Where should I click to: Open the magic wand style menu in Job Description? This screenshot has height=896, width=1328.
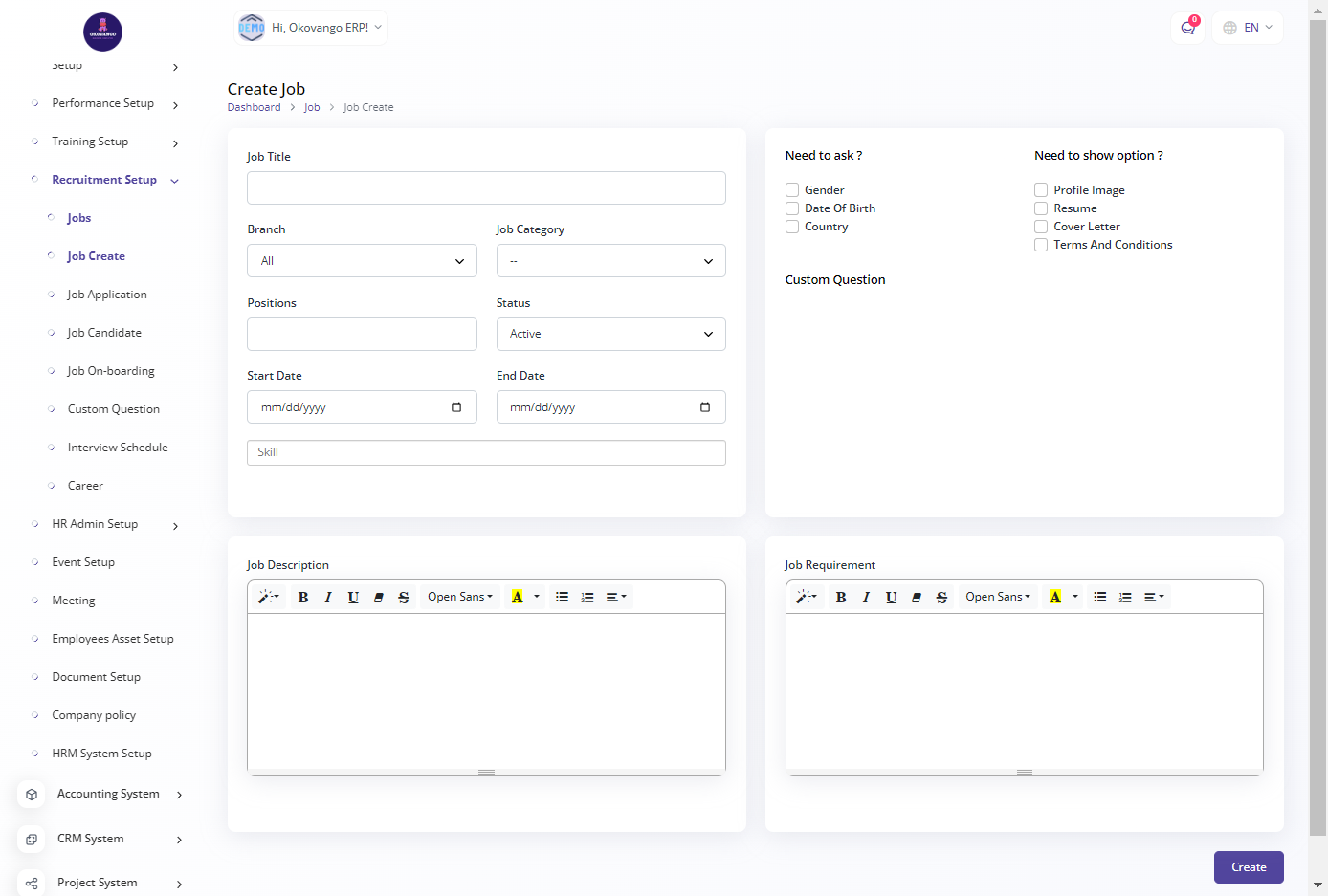point(269,597)
